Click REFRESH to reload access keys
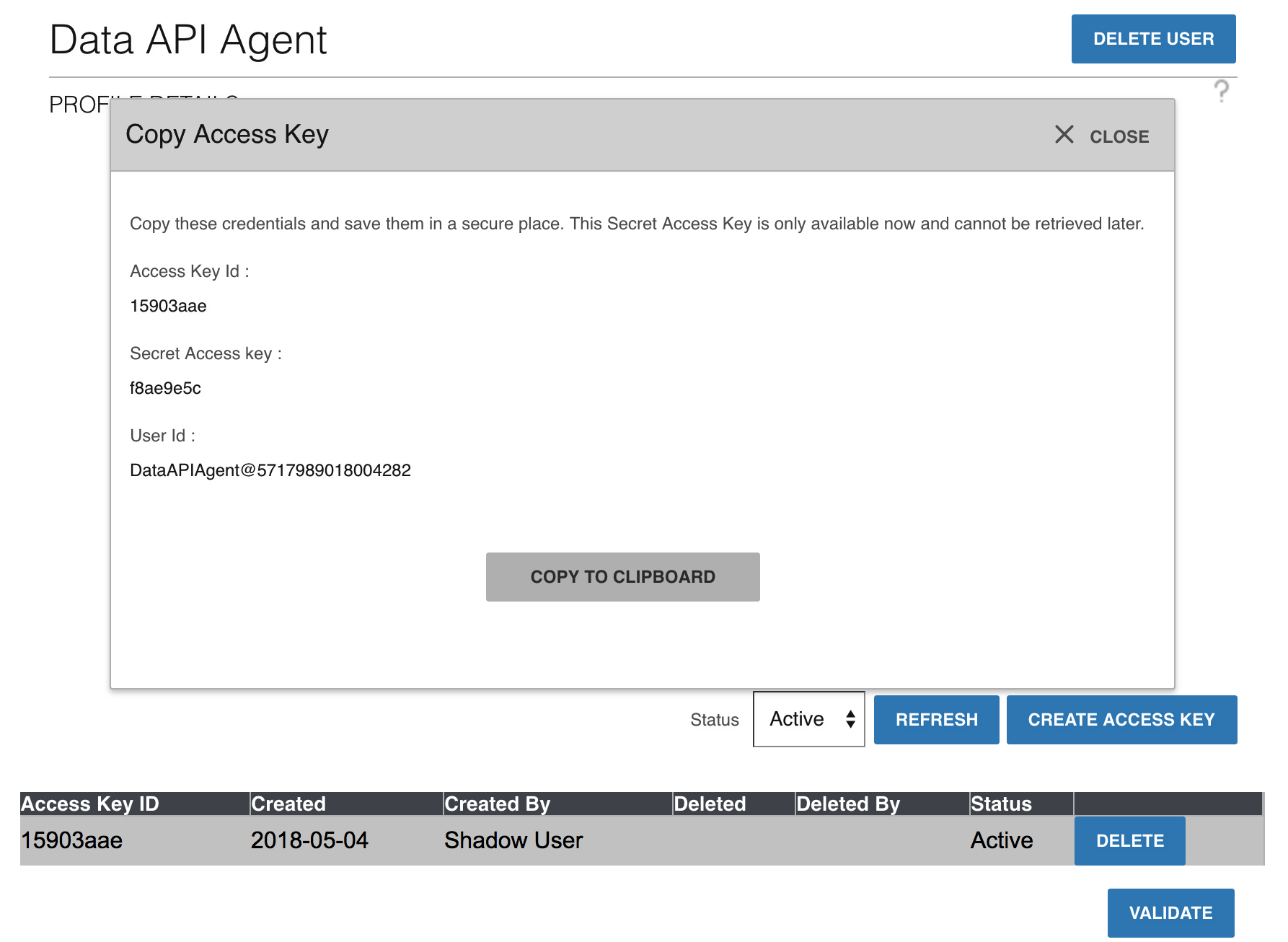 pos(936,719)
